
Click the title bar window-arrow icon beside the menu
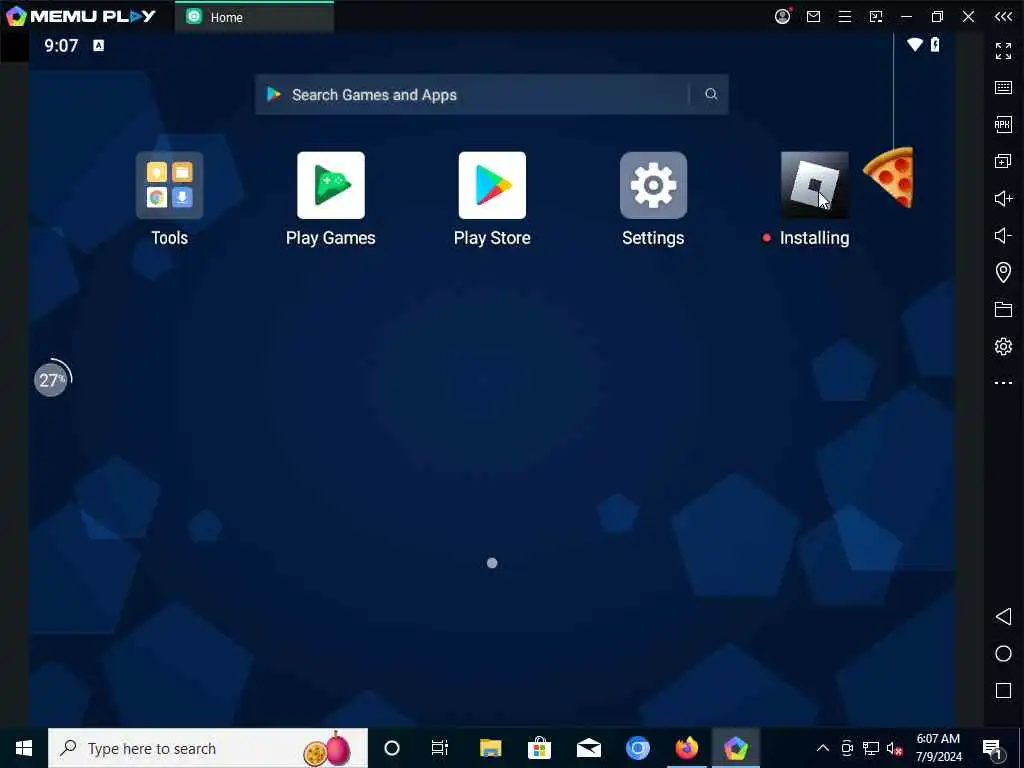(876, 17)
